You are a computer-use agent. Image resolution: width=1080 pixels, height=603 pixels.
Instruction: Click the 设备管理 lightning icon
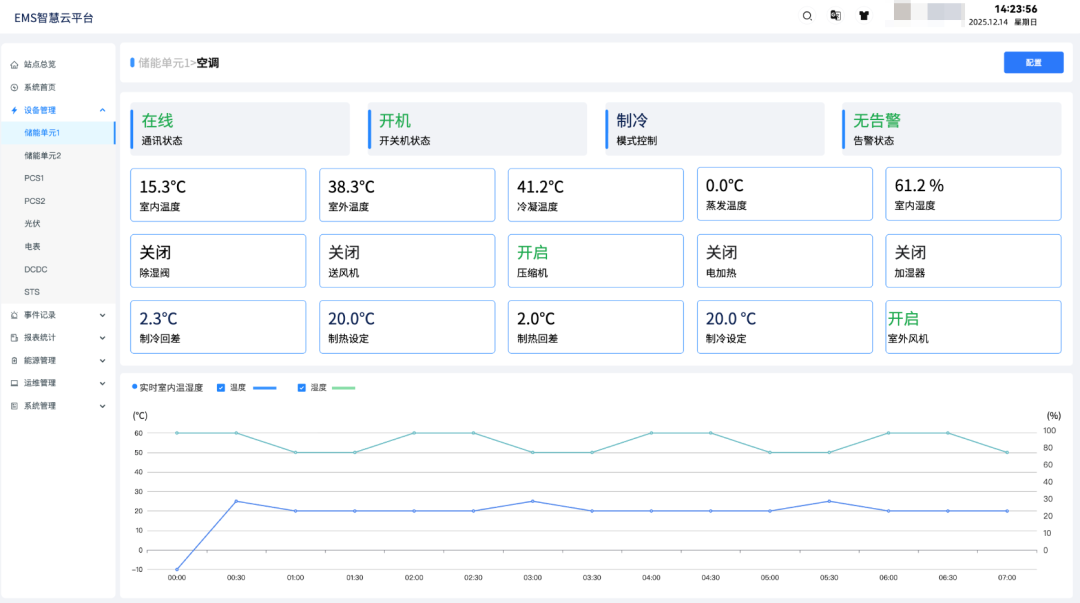point(14,110)
